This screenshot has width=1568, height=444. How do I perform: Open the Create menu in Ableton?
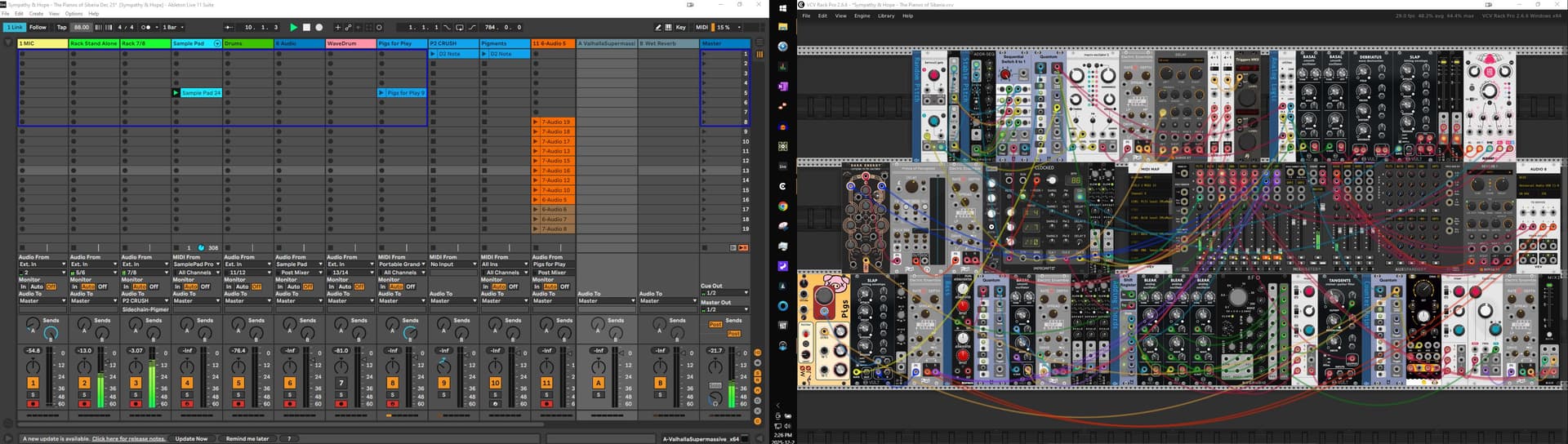(x=36, y=14)
